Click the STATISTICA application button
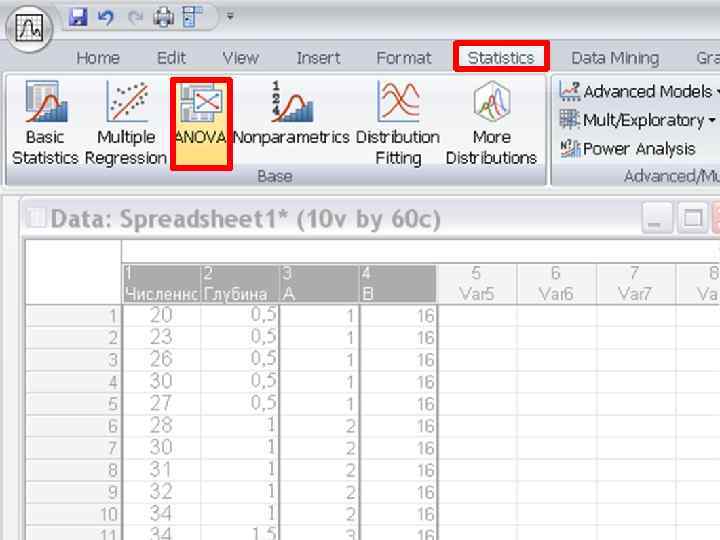The width and height of the screenshot is (720, 540). [x=29, y=28]
